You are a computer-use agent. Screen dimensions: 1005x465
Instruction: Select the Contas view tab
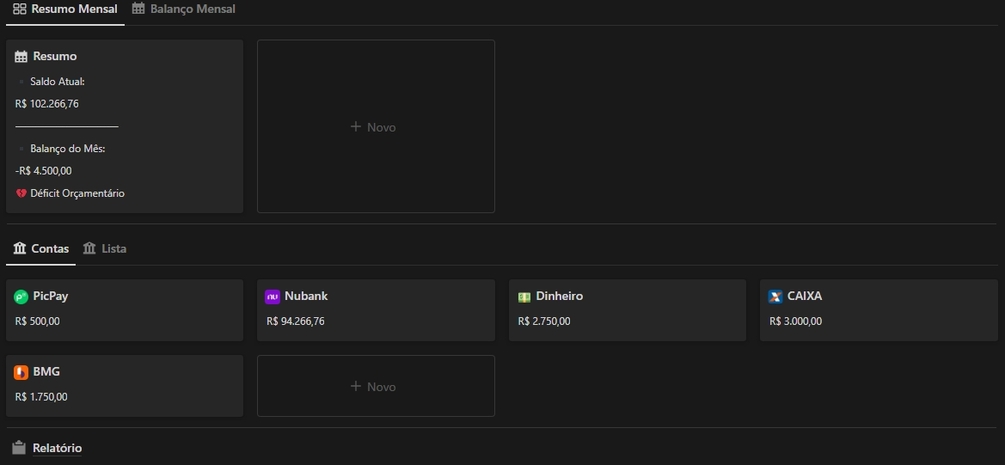41,248
